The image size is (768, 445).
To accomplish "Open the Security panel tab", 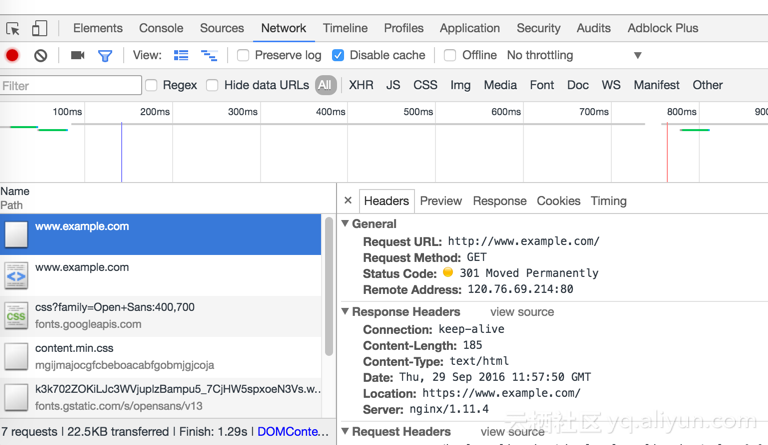I will pos(538,28).
